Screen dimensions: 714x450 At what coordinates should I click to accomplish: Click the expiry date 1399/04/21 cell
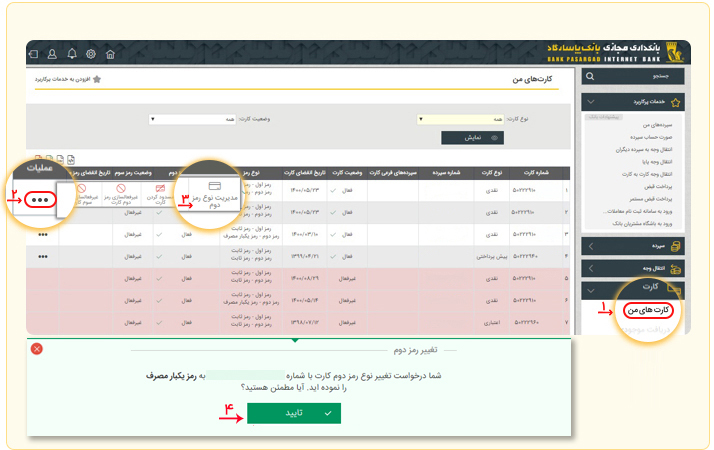[x=305, y=256]
